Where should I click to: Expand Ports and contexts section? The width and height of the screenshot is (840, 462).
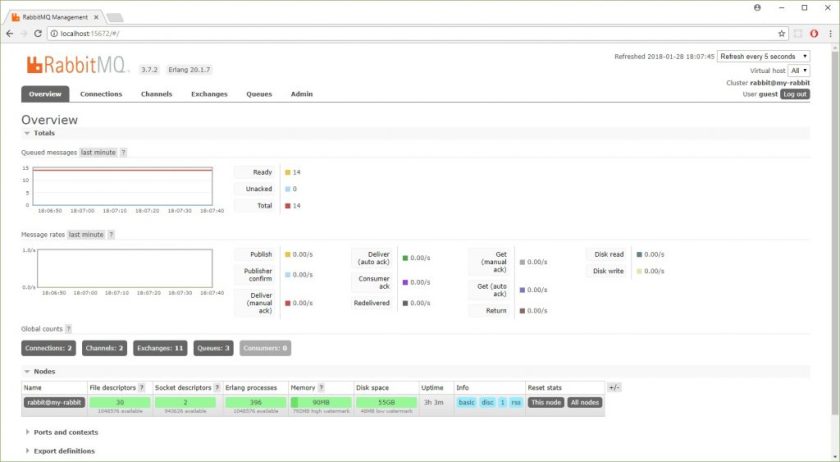65,432
